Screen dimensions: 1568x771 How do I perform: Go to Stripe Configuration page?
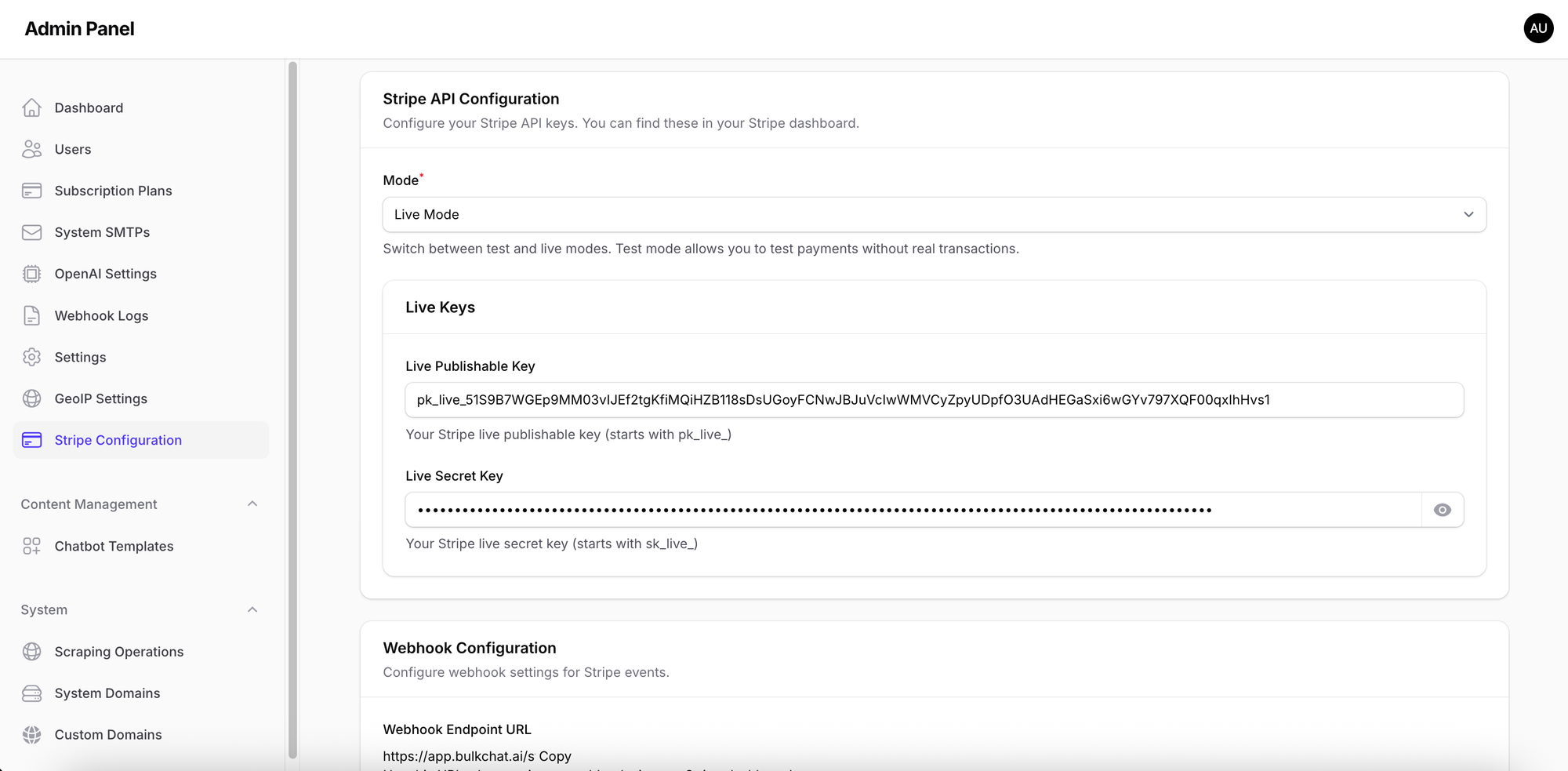[118, 440]
